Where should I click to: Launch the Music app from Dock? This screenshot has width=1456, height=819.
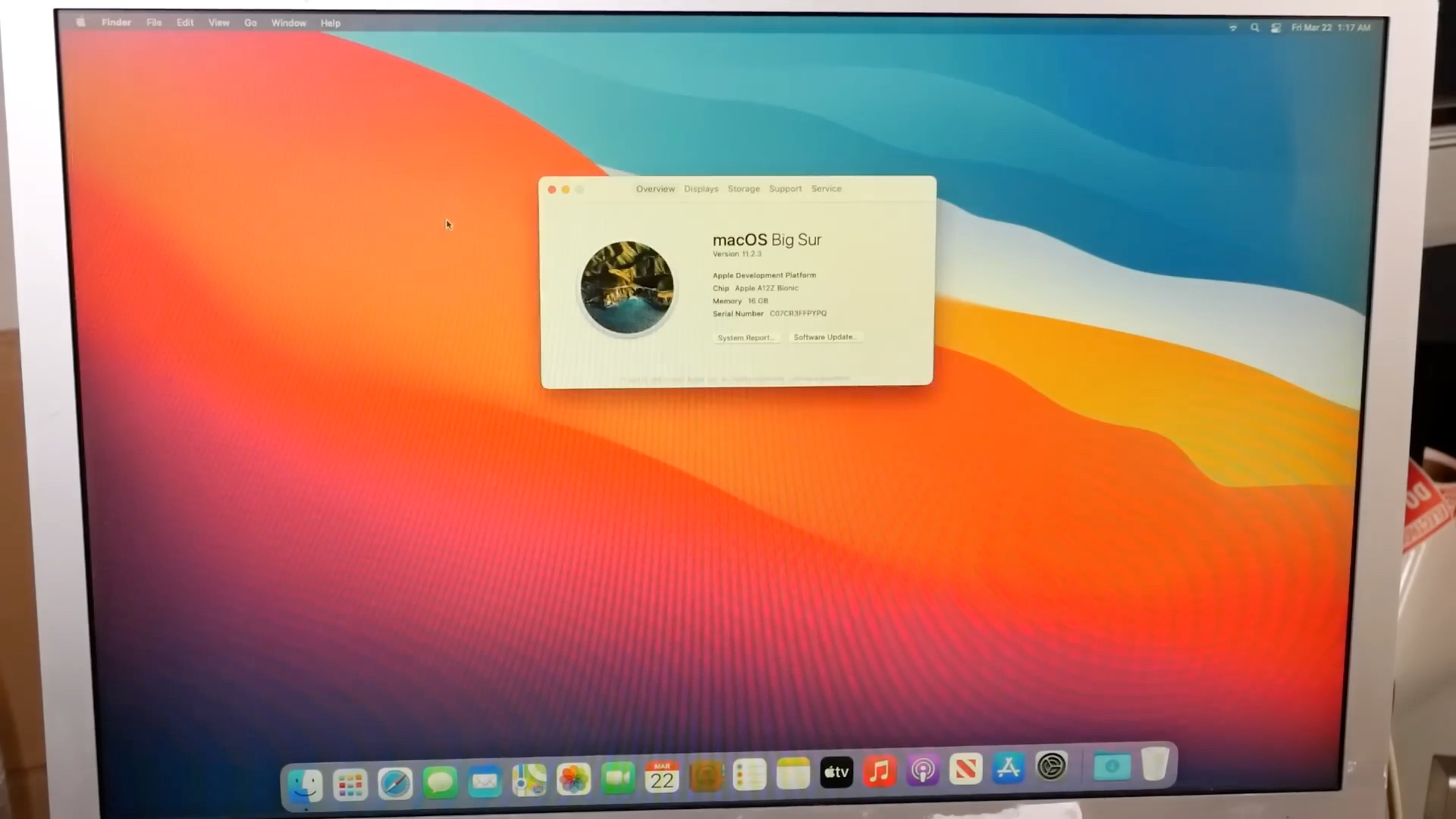(x=880, y=772)
